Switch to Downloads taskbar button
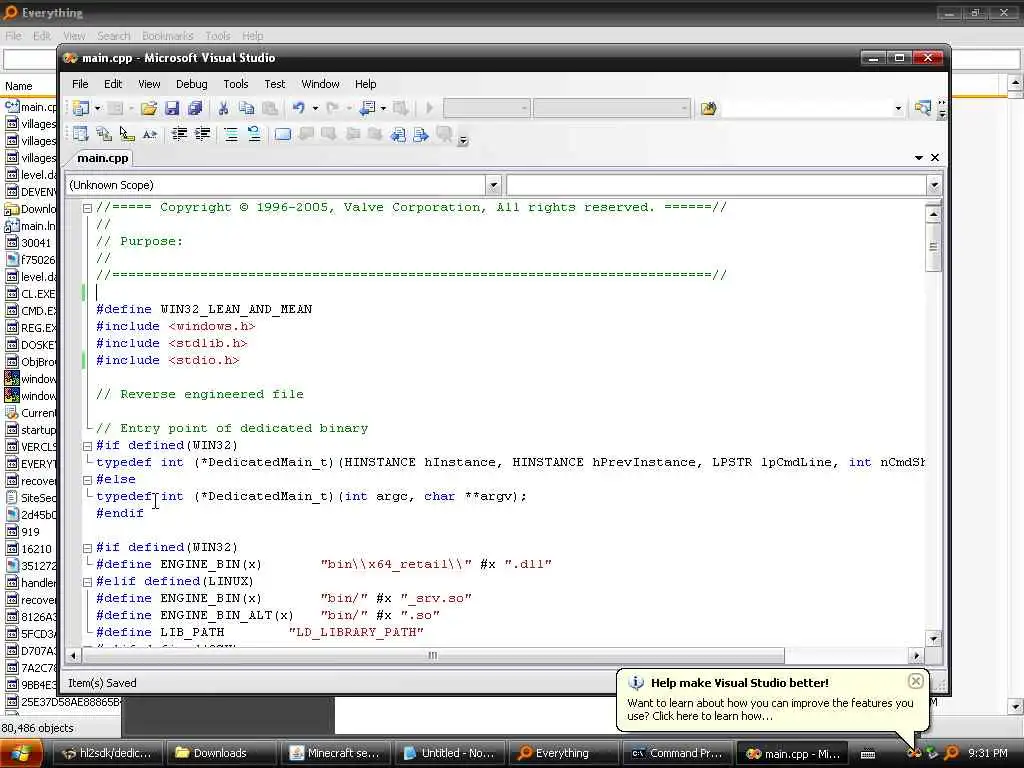 (220, 754)
